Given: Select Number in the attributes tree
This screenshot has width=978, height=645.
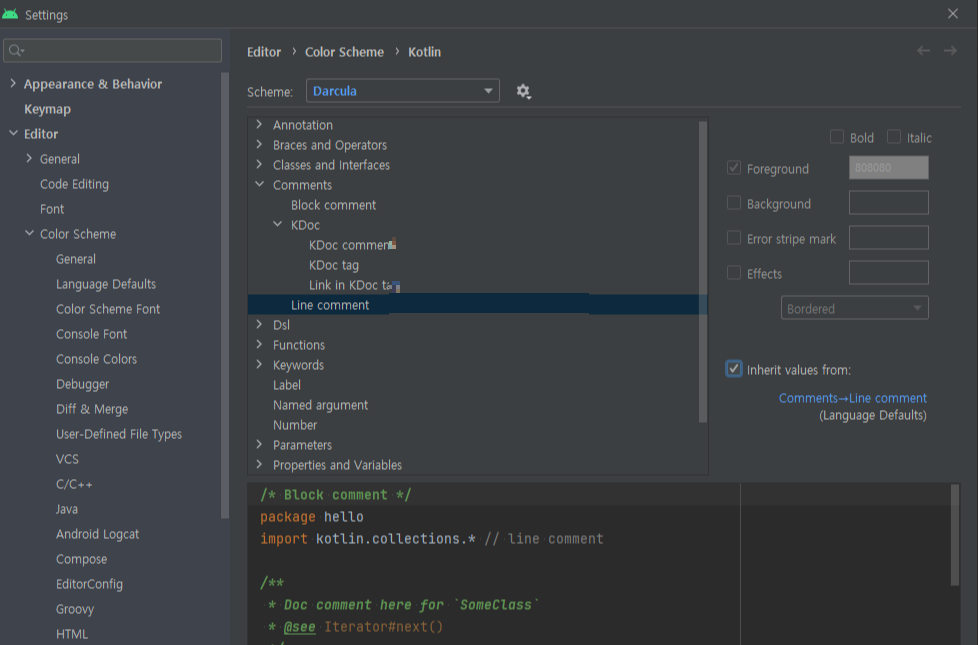Looking at the screenshot, I should tap(295, 425).
